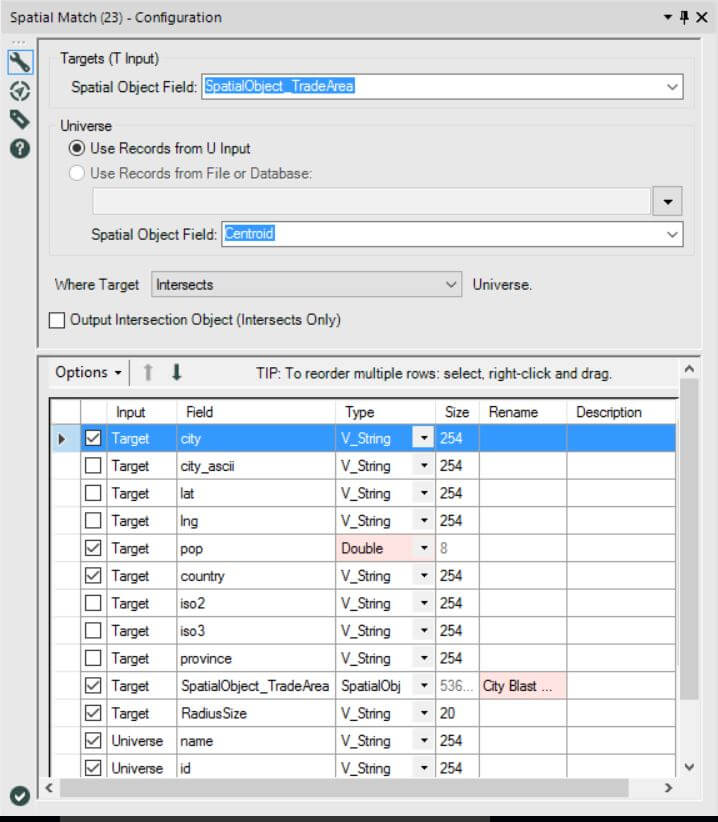Image resolution: width=718 pixels, height=822 pixels.
Task: Click the horizontal scrollbar of the field table
Action: click(x=344, y=787)
